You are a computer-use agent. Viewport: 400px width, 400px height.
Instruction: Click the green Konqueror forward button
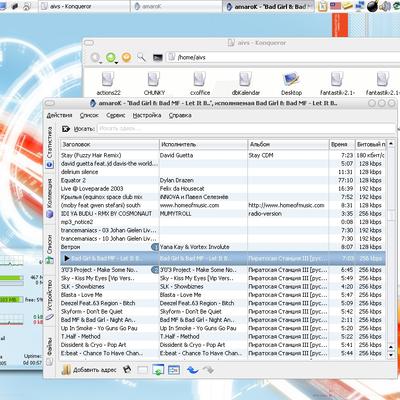(x=110, y=57)
